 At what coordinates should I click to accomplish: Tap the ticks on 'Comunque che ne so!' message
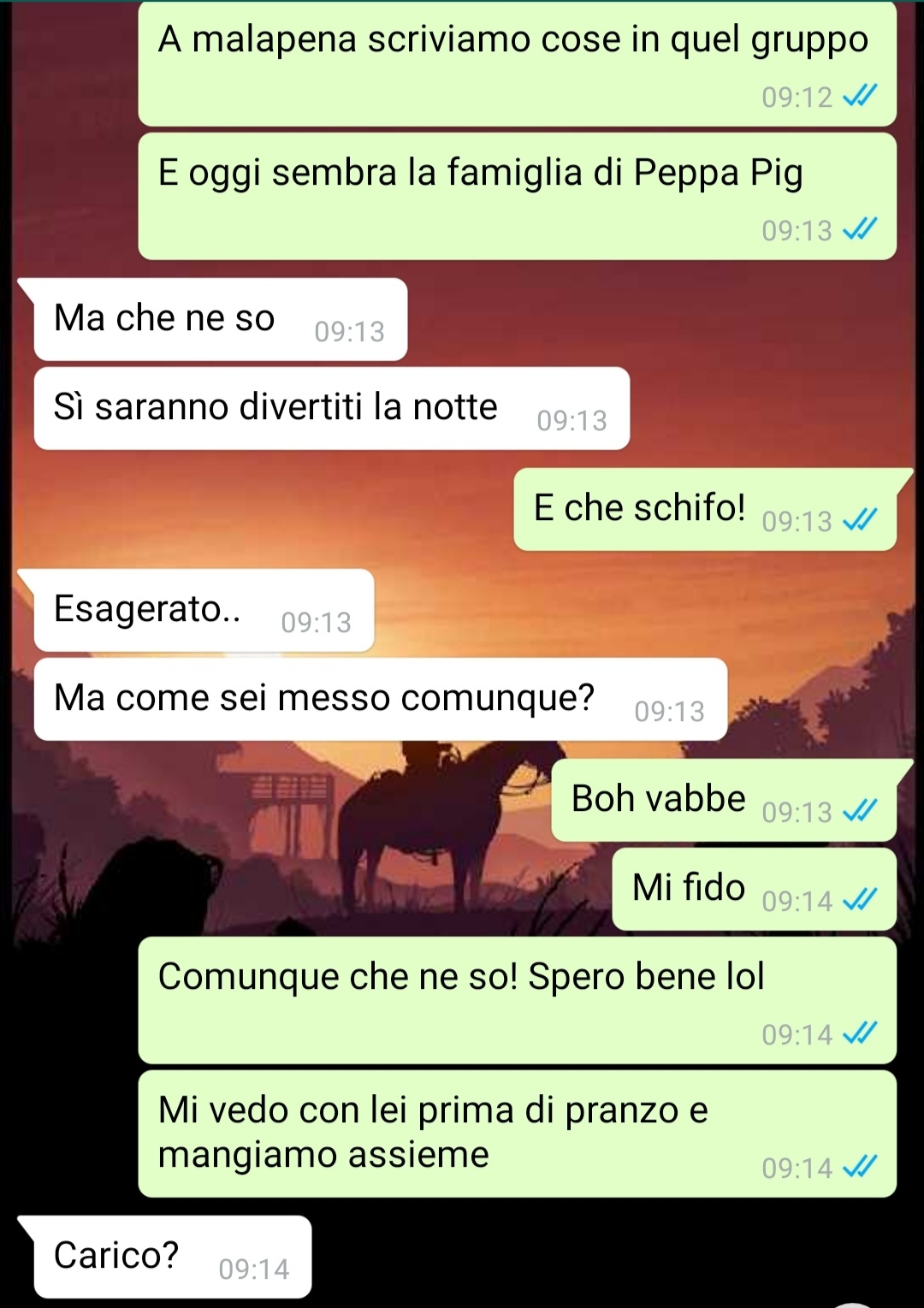[x=859, y=1033]
